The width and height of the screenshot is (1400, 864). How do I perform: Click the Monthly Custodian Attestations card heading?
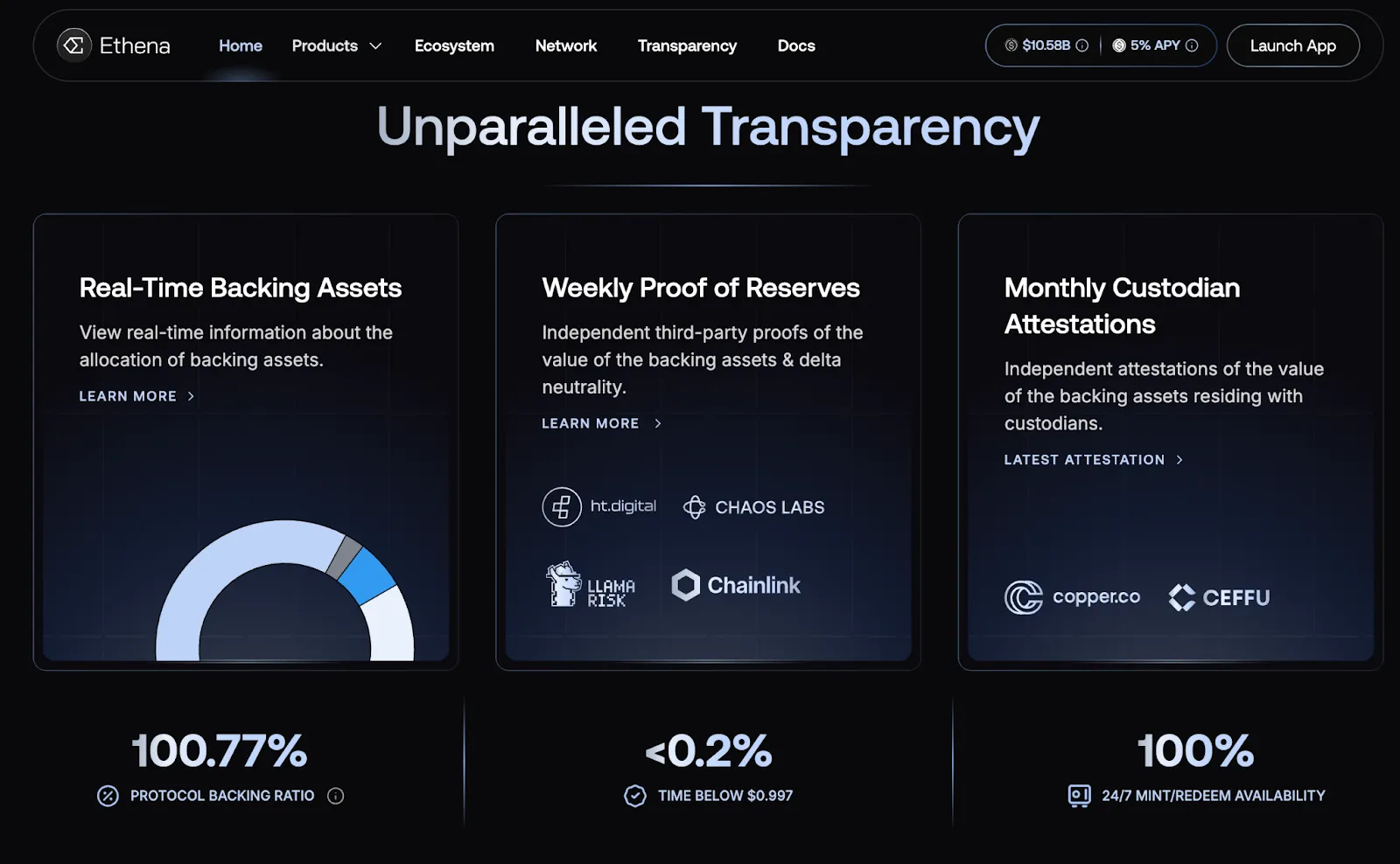(x=1122, y=306)
